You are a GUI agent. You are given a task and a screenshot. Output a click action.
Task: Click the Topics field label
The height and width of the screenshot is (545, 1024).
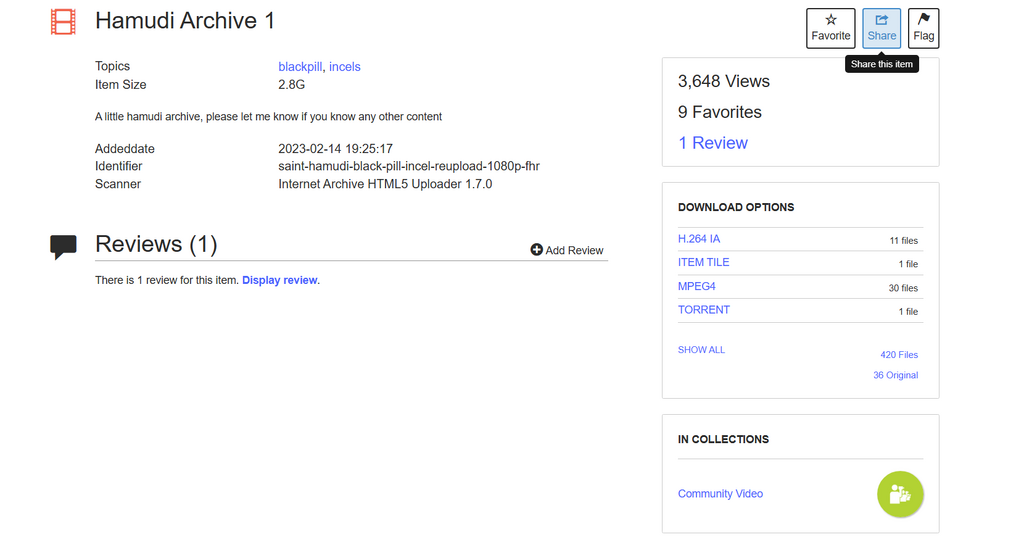point(112,66)
